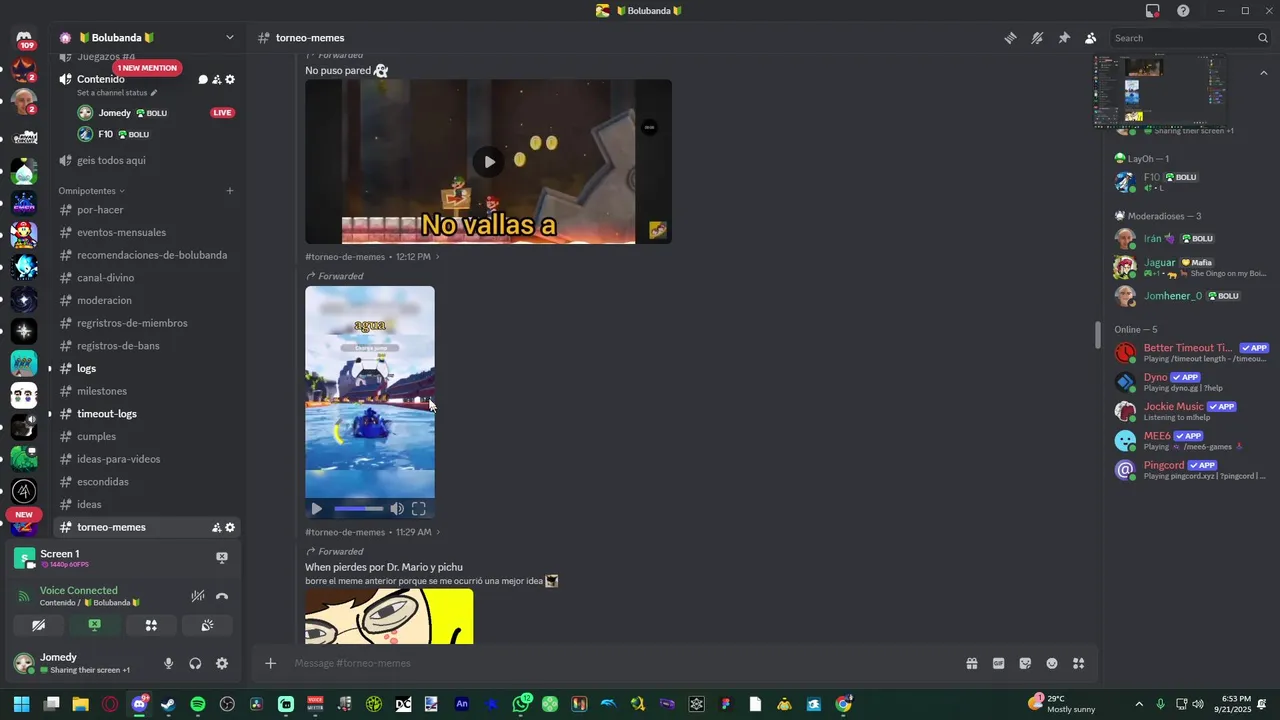Open the sticker picker
Image resolution: width=1280 pixels, height=720 pixels.
(x=1025, y=663)
